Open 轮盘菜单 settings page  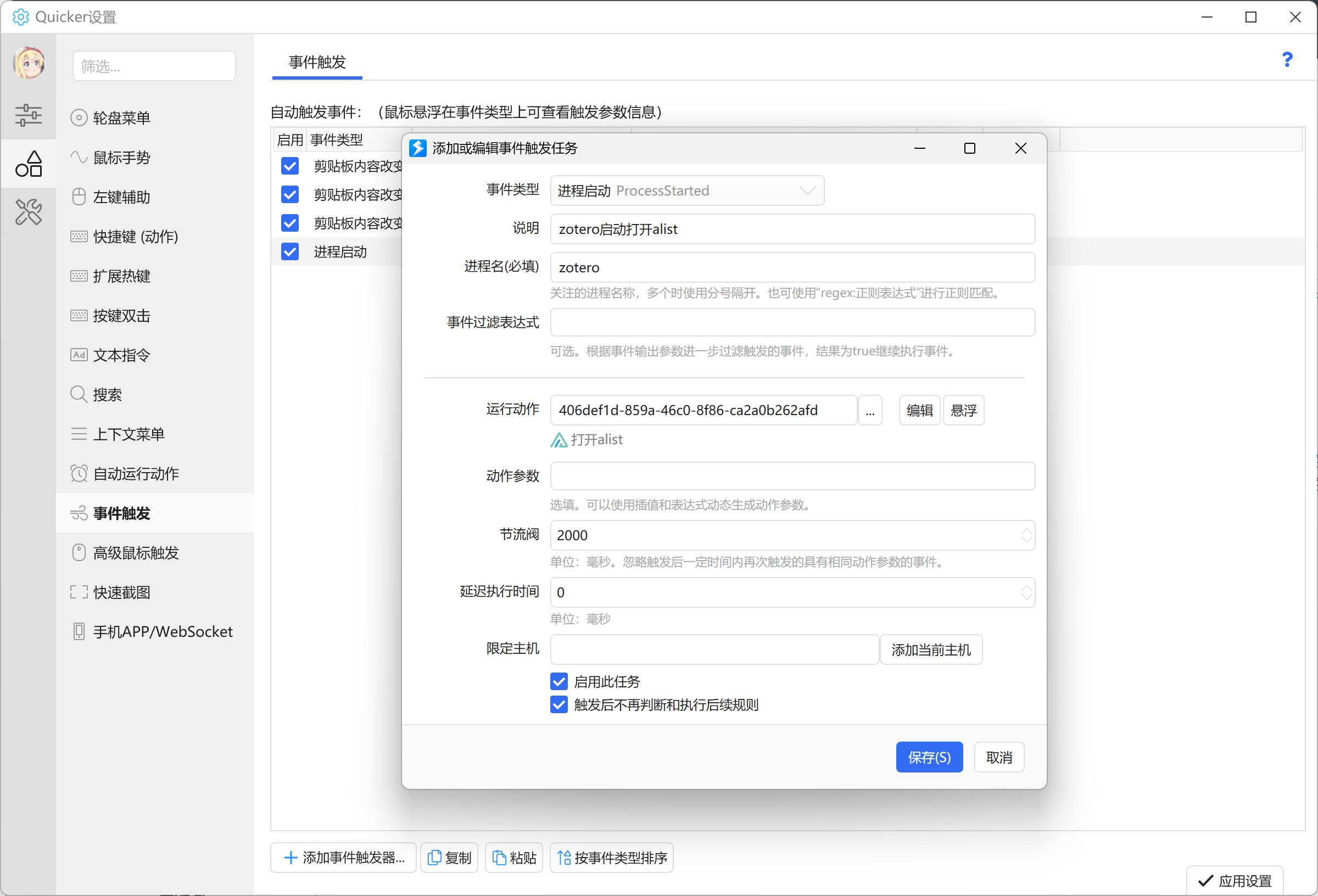(154, 117)
